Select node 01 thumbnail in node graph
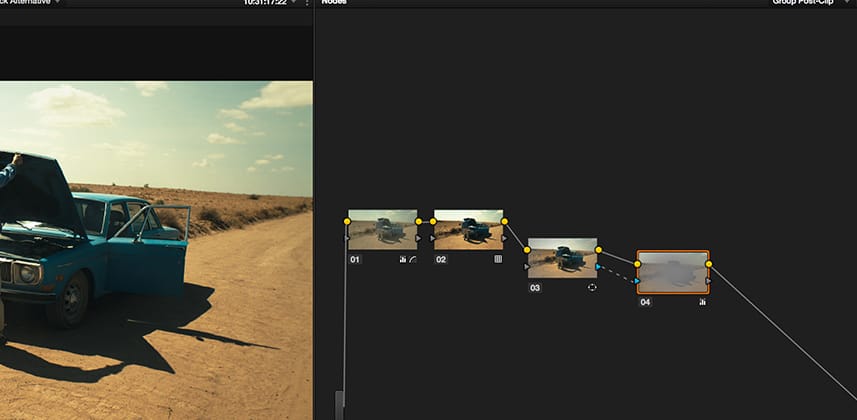The width and height of the screenshot is (857, 420). (x=383, y=230)
